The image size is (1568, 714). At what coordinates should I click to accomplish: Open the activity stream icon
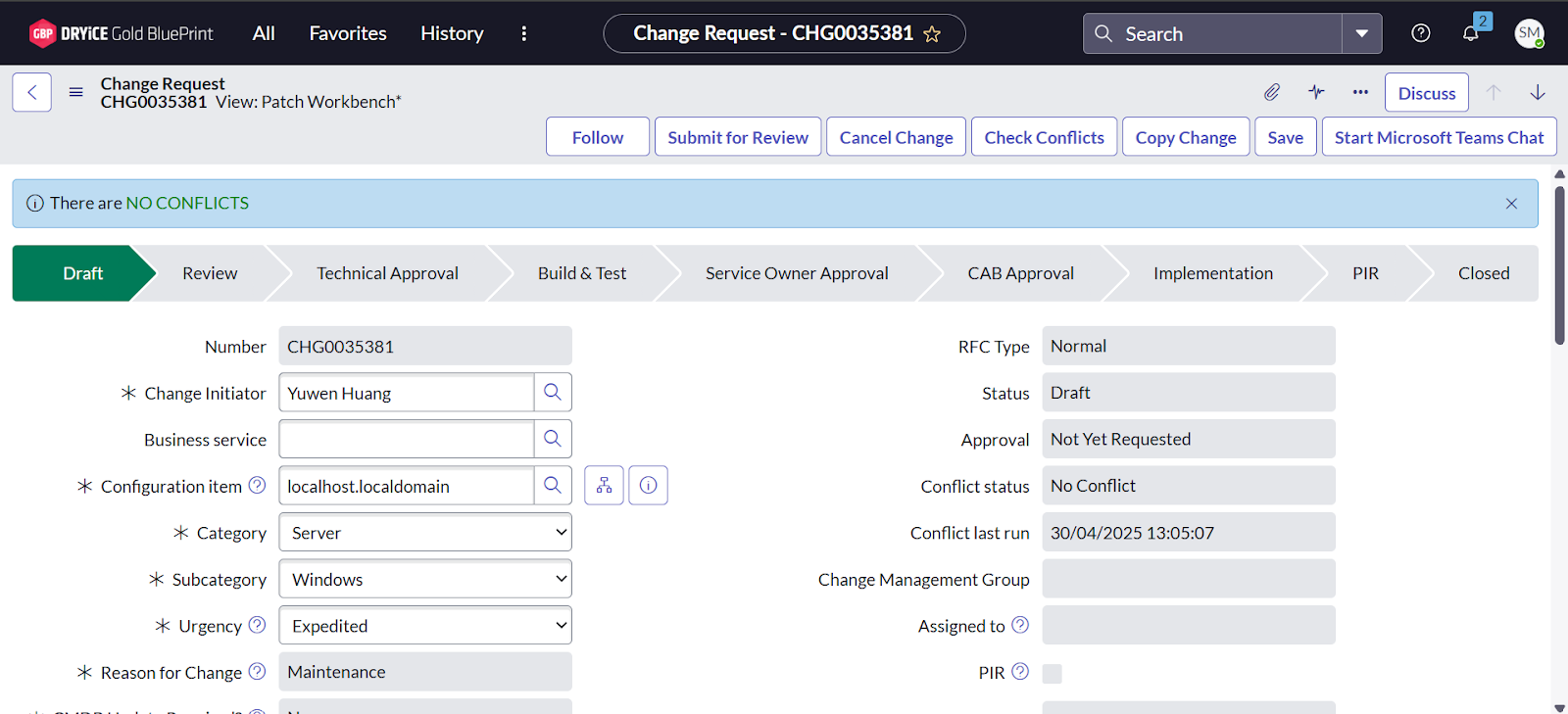(1316, 92)
